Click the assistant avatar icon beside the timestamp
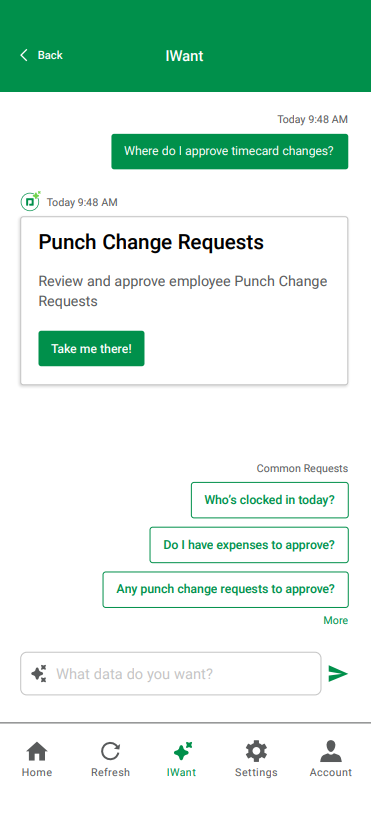Viewport: 371px width, 813px height. pos(31,201)
